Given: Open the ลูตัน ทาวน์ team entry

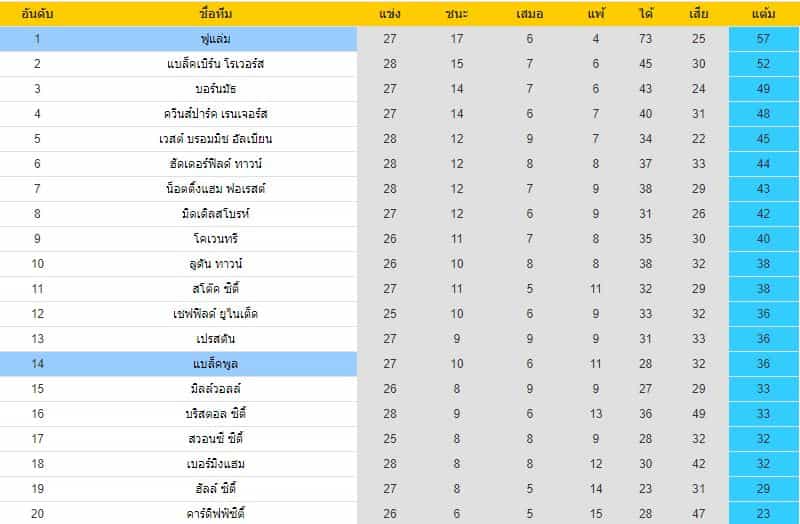Looking at the screenshot, I should pyautogui.click(x=215, y=264).
